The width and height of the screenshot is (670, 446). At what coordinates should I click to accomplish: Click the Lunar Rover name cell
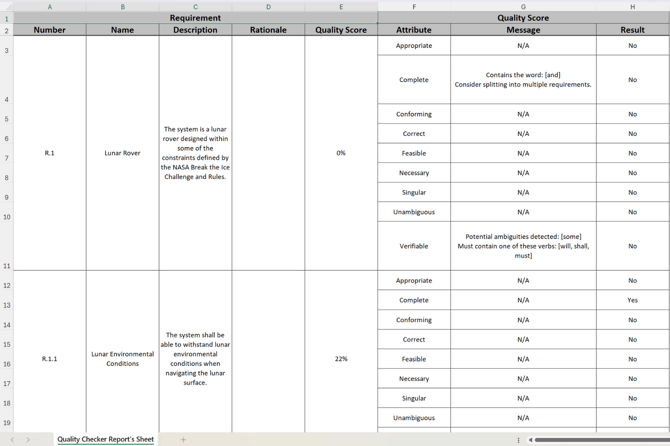[x=122, y=153]
